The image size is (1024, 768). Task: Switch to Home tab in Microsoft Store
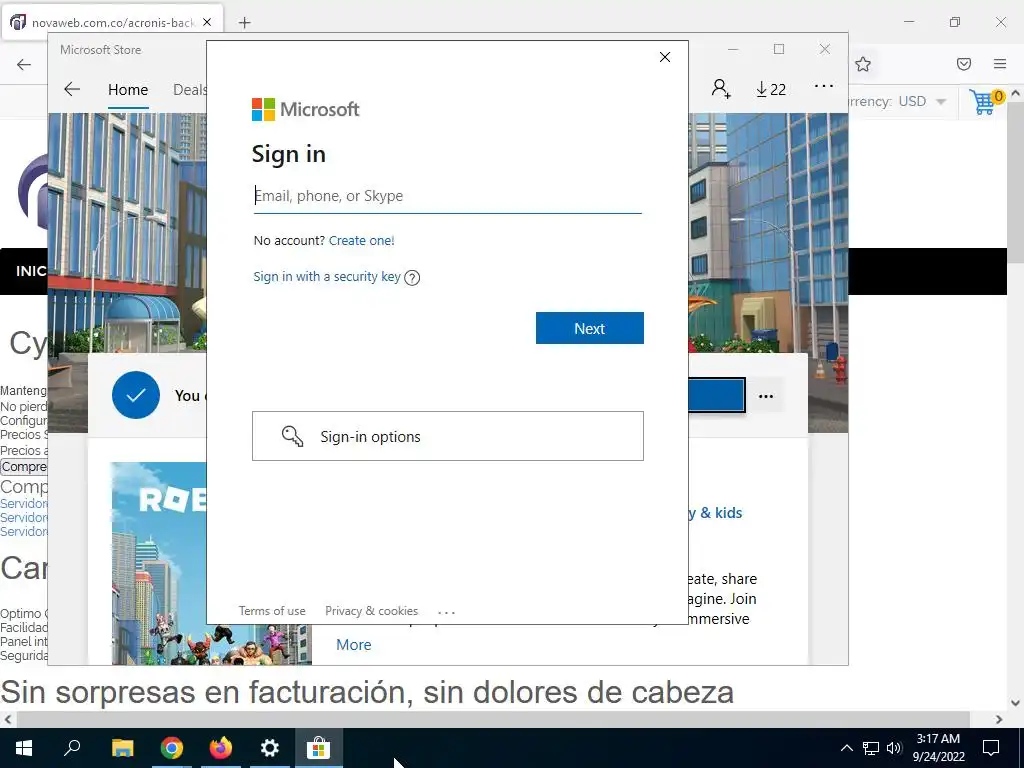(x=128, y=89)
